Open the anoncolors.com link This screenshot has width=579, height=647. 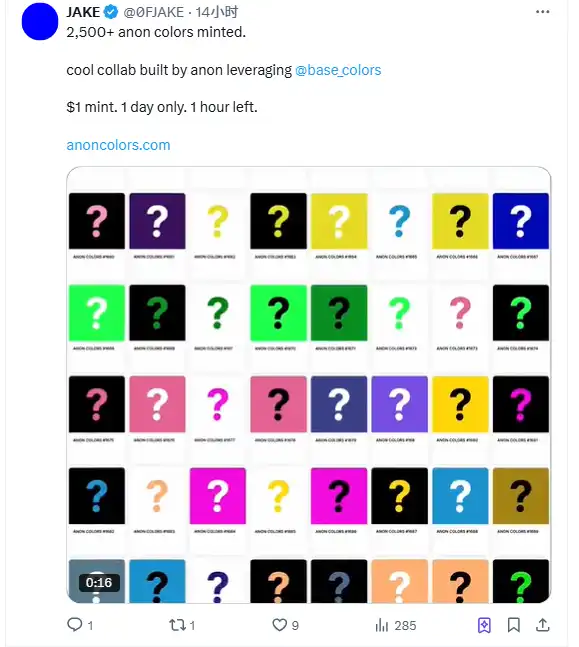point(118,145)
